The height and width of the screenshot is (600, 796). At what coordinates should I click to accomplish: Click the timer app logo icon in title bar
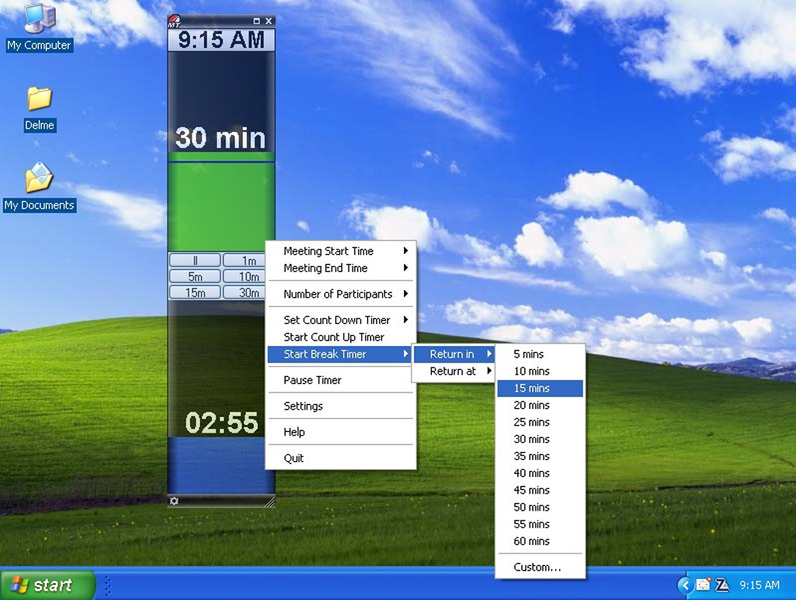pyautogui.click(x=174, y=21)
